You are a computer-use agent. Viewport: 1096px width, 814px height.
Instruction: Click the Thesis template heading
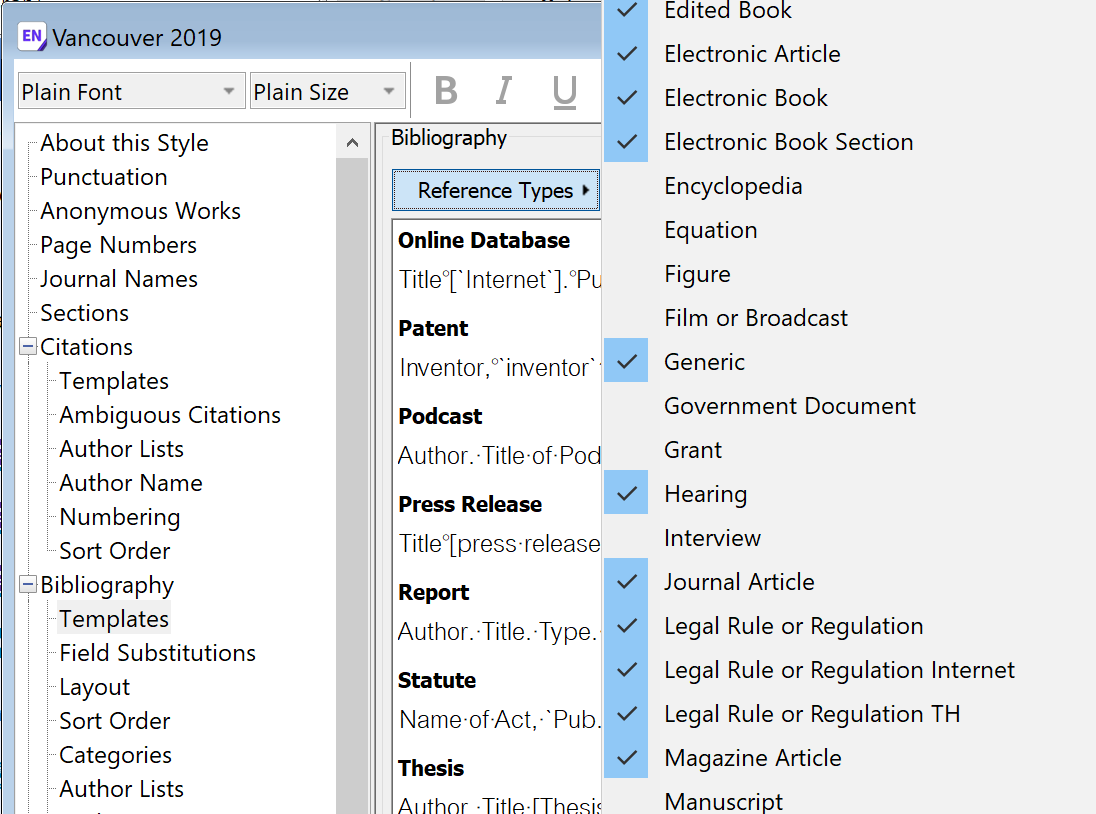coord(431,769)
